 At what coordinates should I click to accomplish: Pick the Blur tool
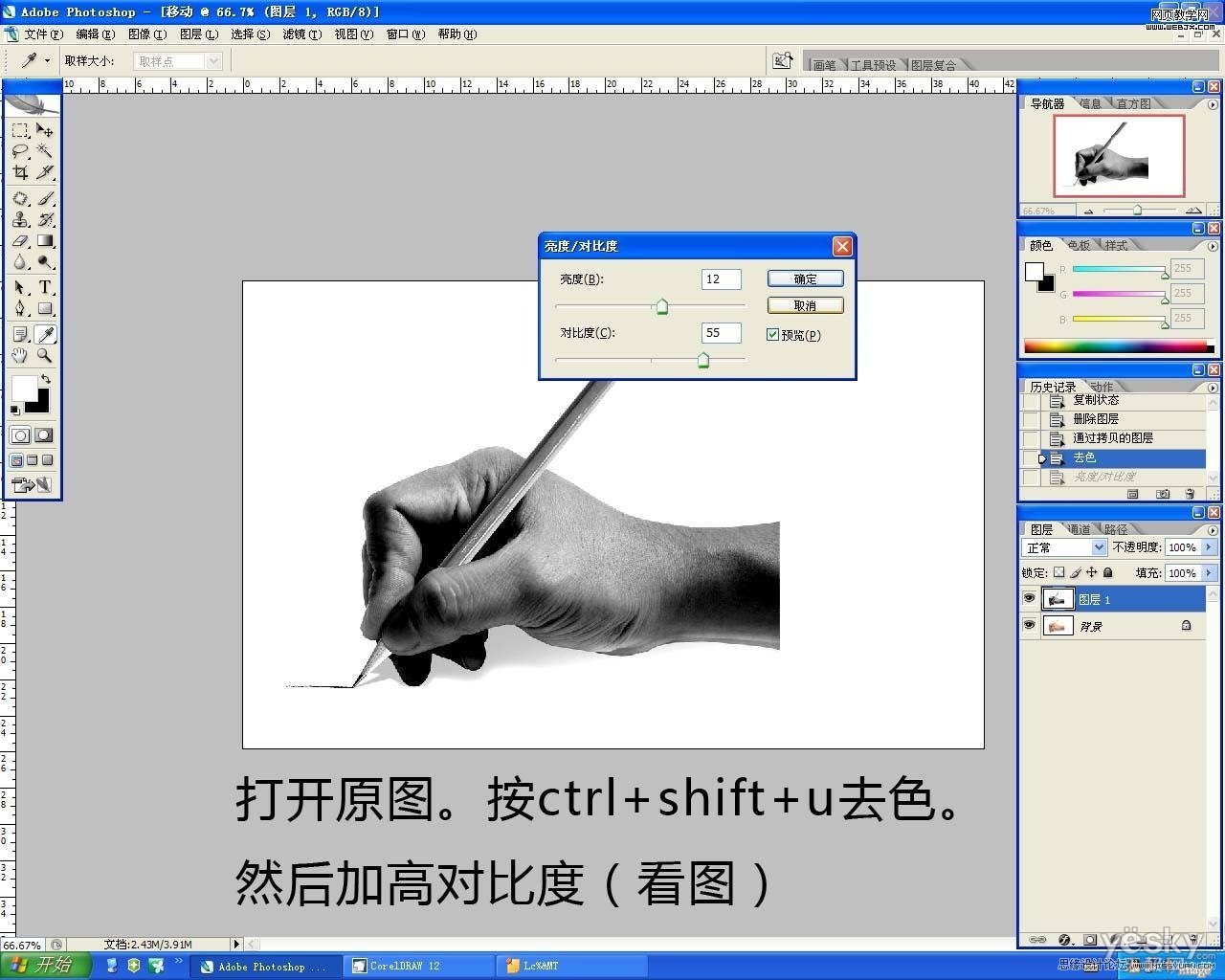(x=20, y=262)
